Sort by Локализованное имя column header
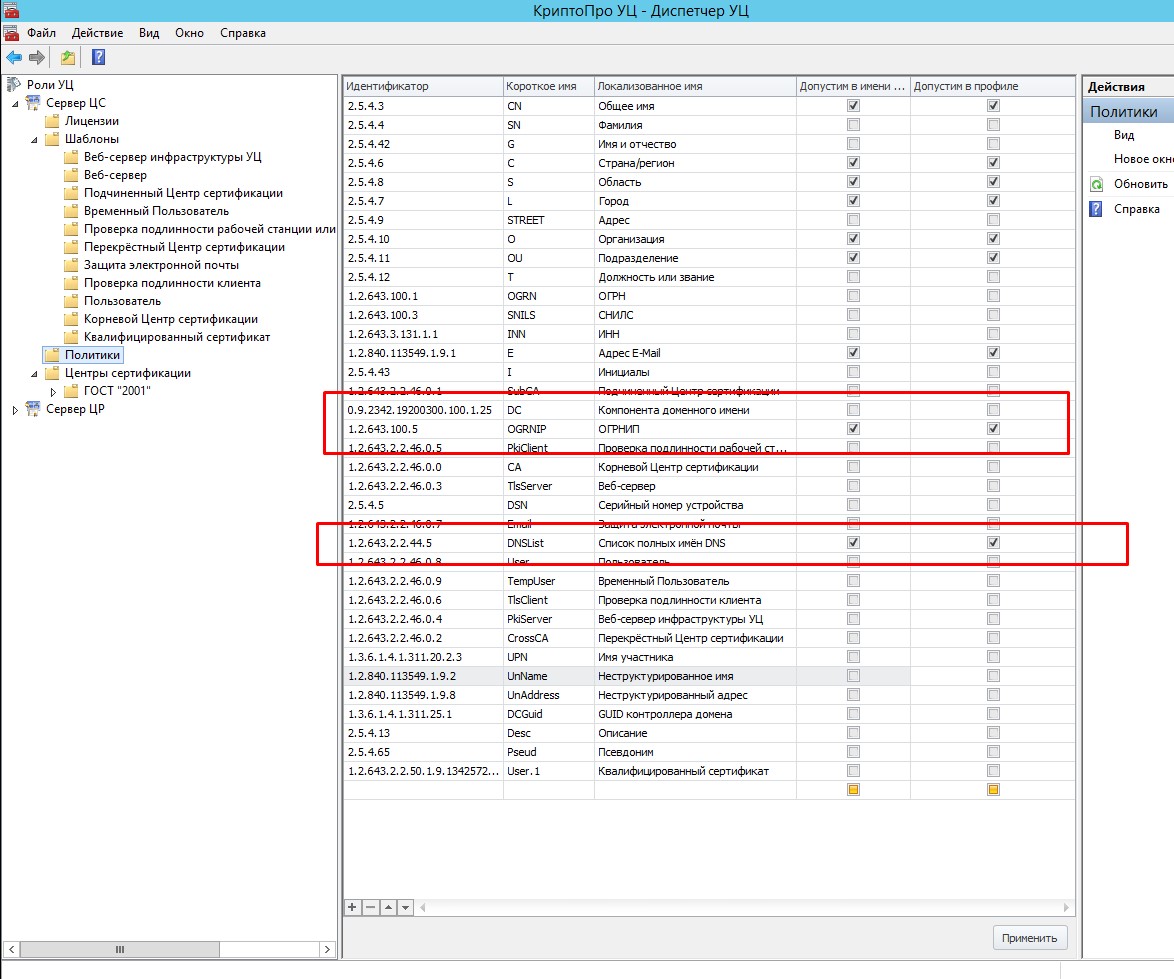 pyautogui.click(x=695, y=86)
